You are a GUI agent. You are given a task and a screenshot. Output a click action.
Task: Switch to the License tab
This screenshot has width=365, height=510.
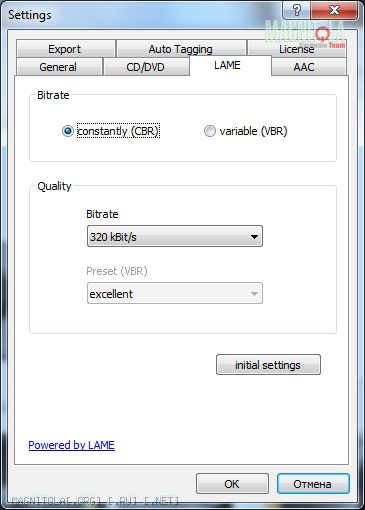click(x=297, y=49)
